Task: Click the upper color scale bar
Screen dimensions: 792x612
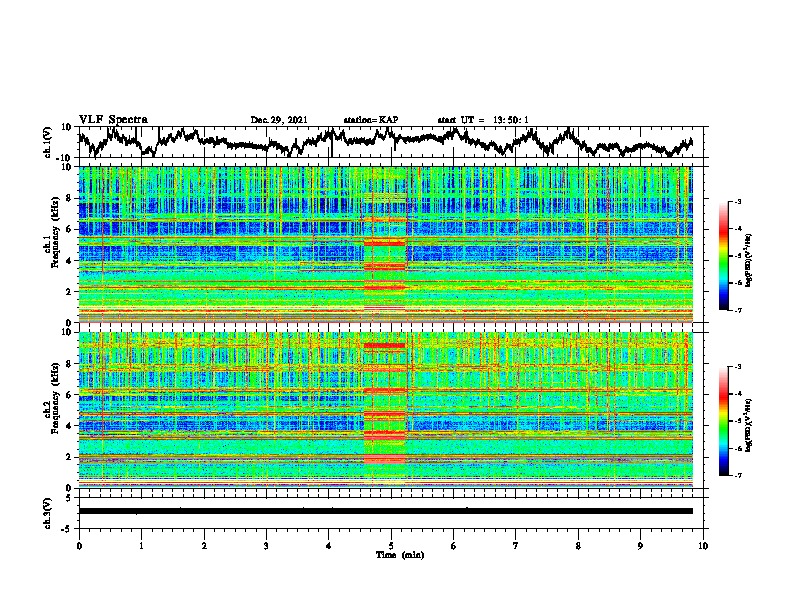Action: [723, 256]
